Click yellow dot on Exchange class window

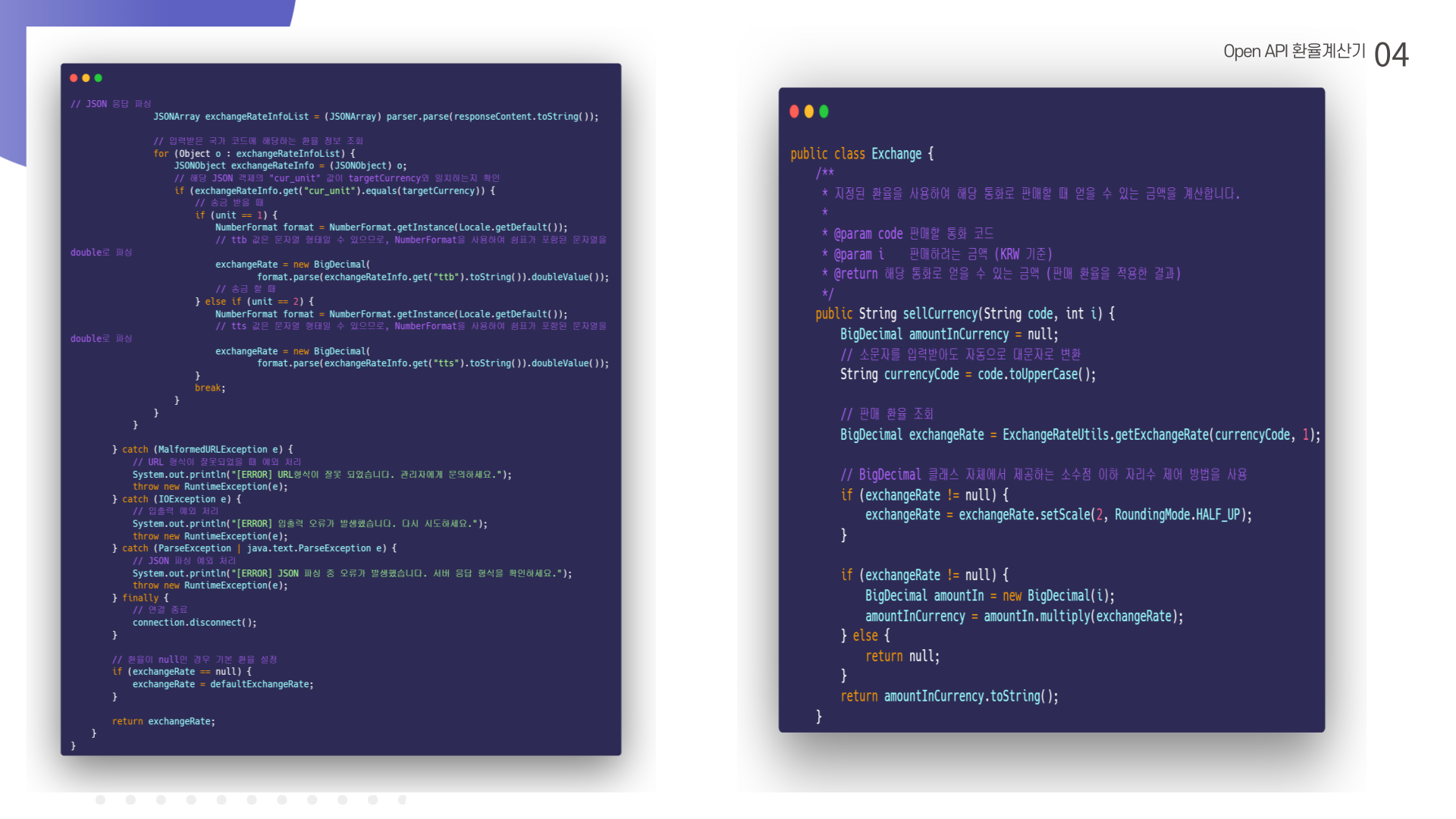809,111
